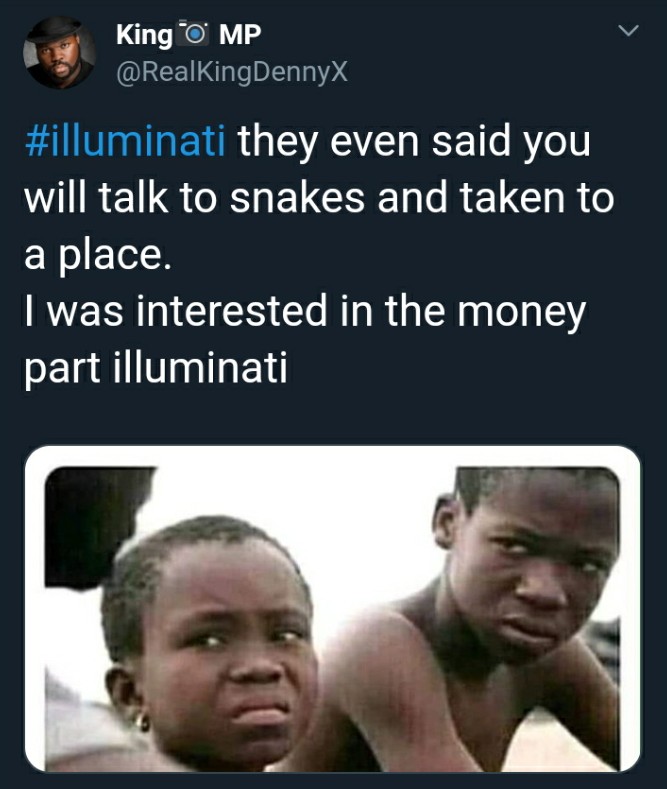Click the line 'will talk to snakes and taken to'
The height and width of the screenshot is (789, 667).
click(319, 197)
